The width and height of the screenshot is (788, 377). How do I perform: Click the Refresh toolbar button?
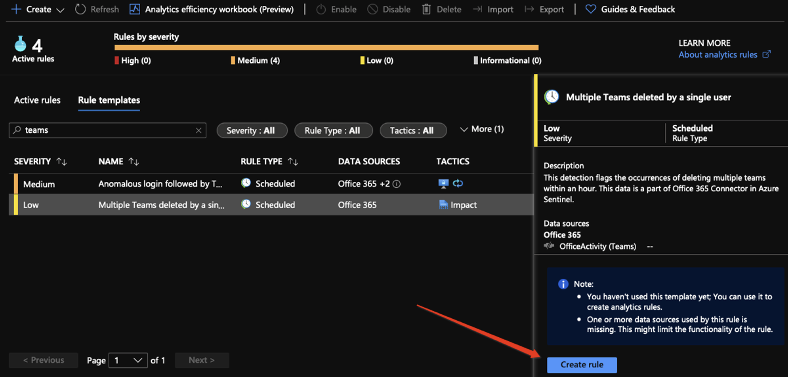coord(97,10)
